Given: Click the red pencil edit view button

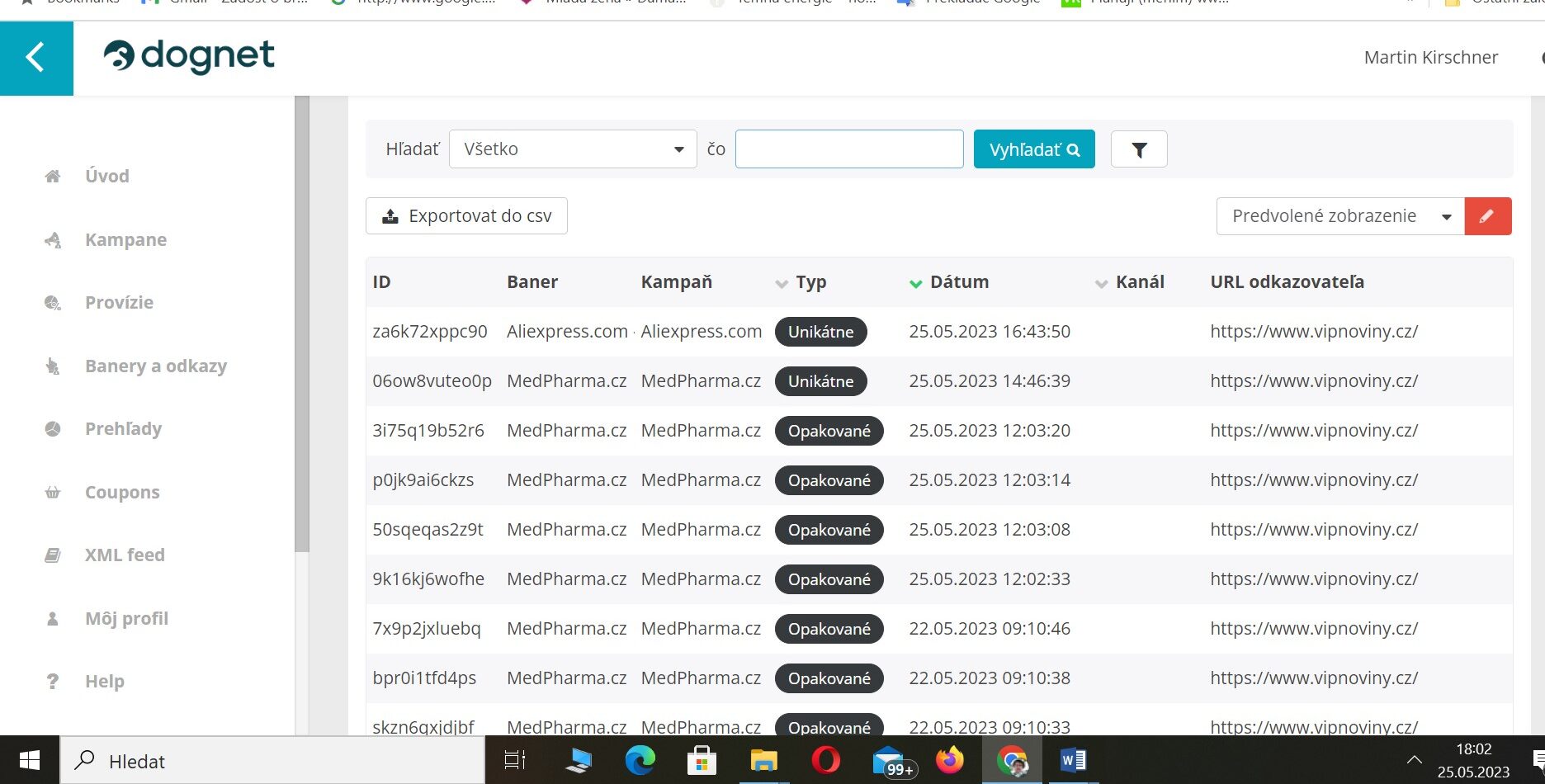Looking at the screenshot, I should click(1488, 216).
